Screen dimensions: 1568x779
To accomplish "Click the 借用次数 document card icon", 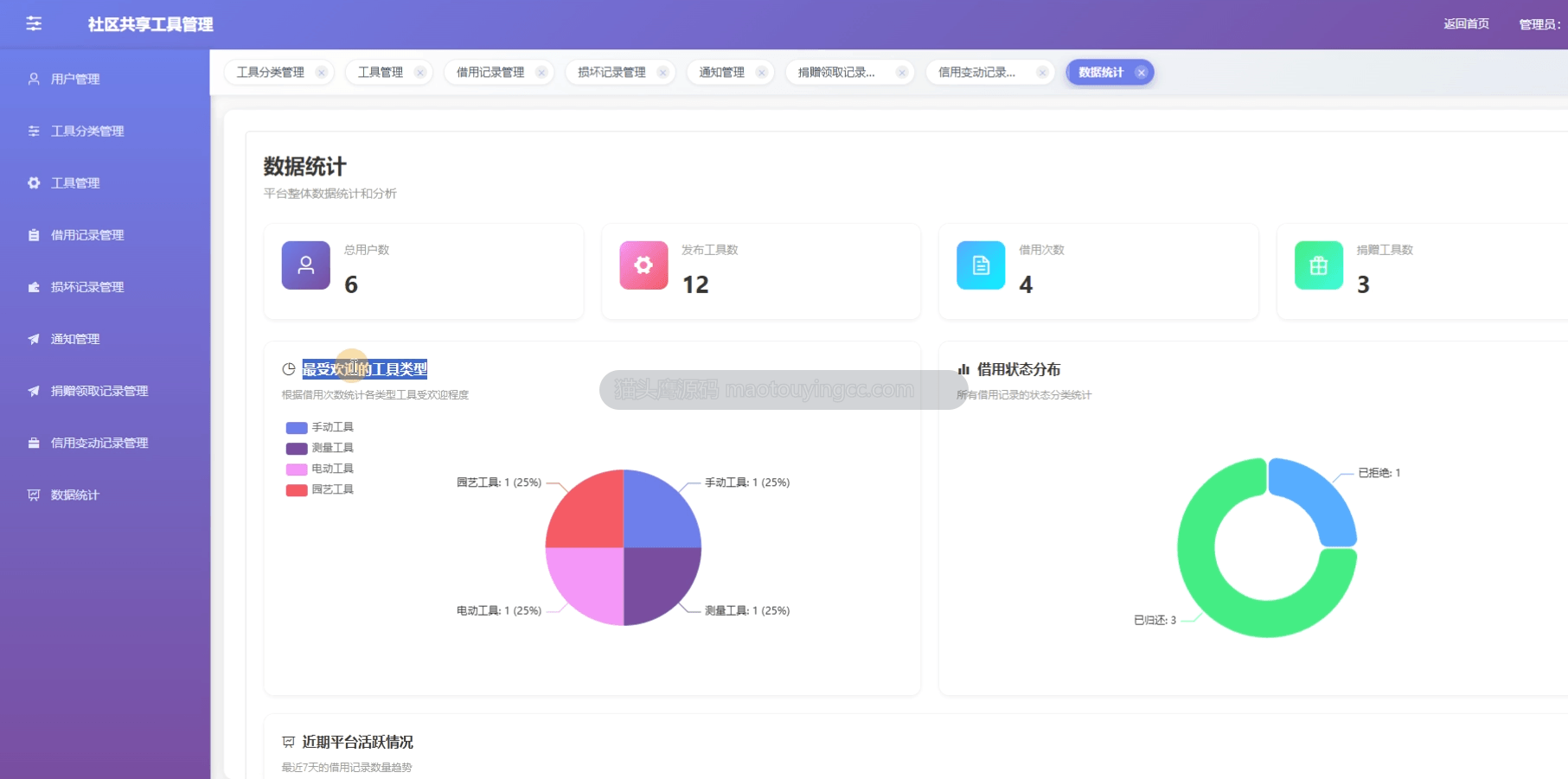I will click(x=981, y=265).
